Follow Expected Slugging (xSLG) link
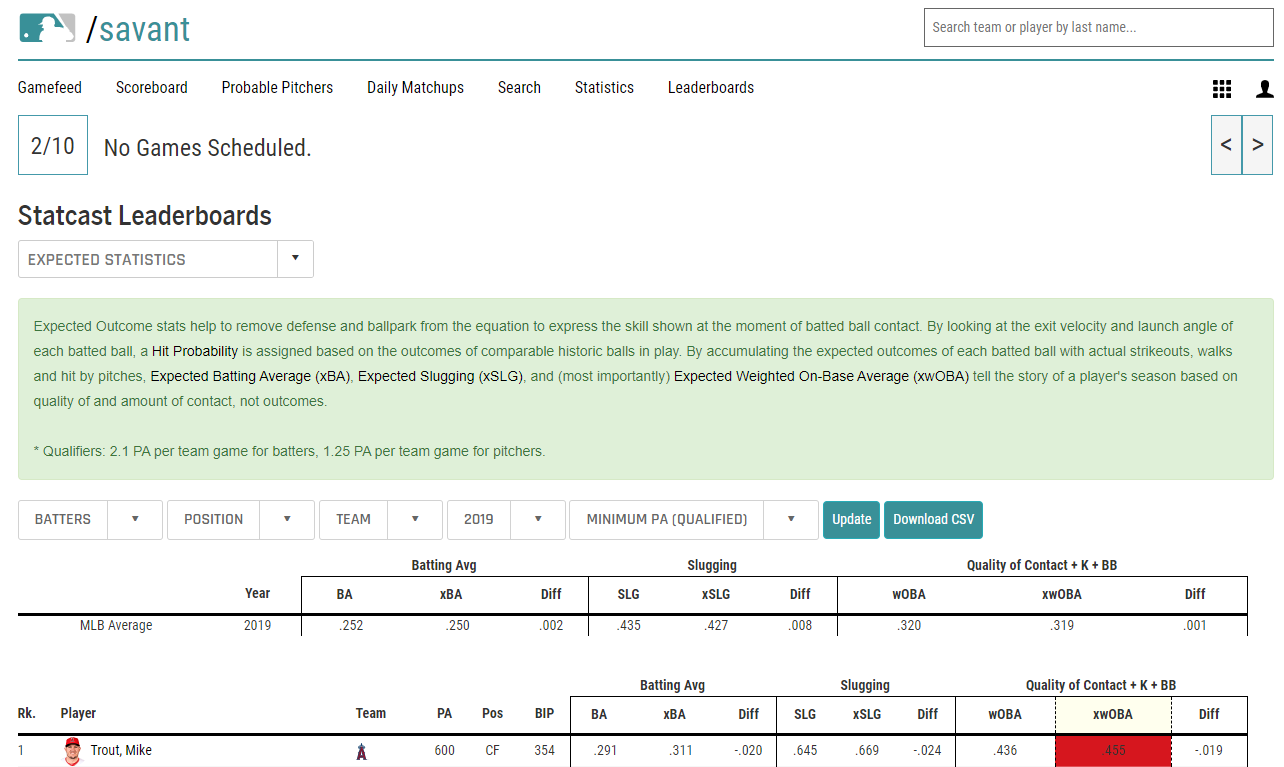This screenshot has width=1284, height=767. 440,377
